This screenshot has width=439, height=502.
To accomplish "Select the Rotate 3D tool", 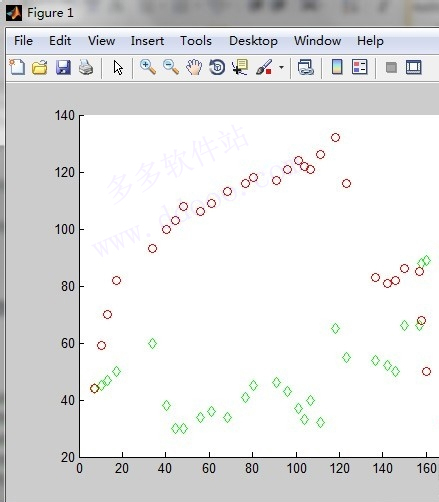I will [217, 67].
